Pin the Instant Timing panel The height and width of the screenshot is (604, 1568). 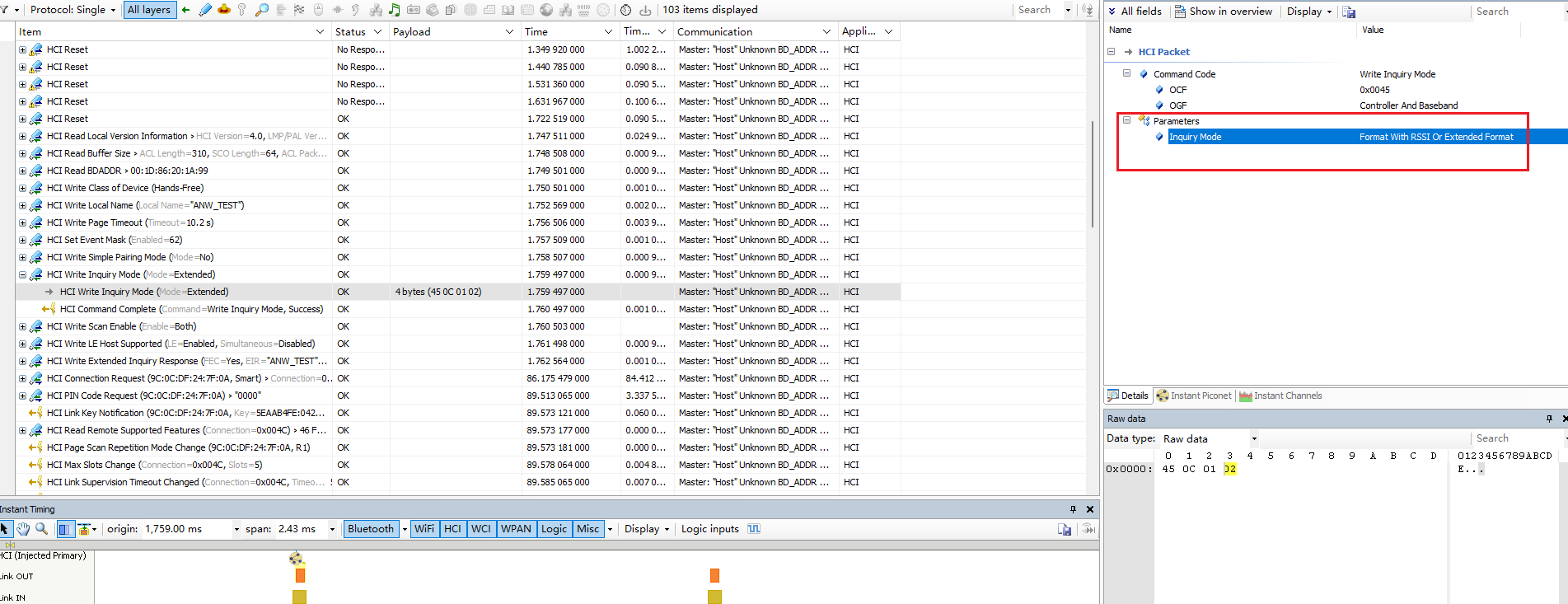[x=1073, y=509]
